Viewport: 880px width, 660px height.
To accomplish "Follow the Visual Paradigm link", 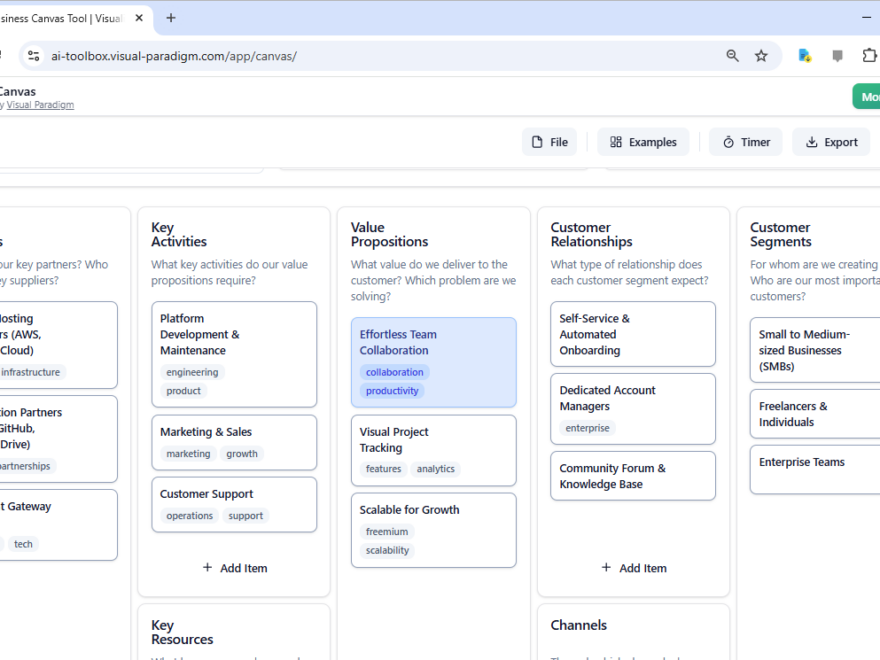I will (x=40, y=104).
